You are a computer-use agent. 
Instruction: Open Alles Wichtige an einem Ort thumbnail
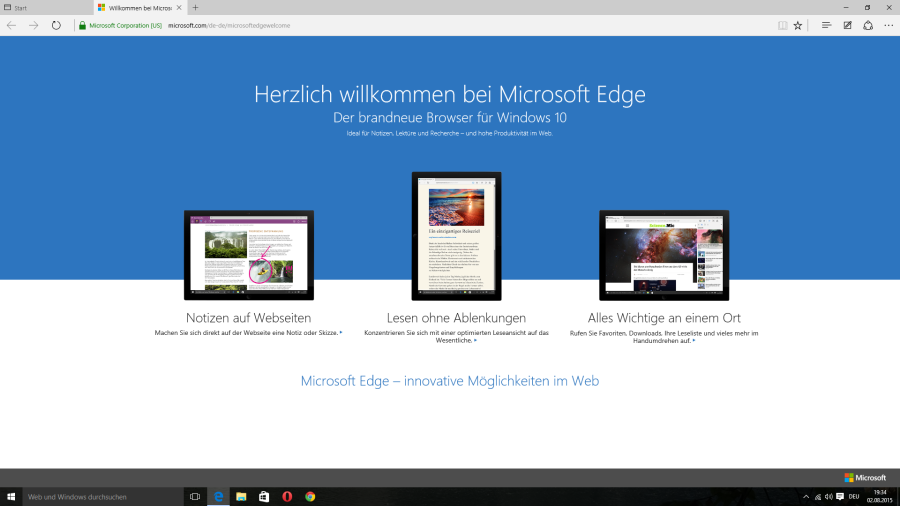pyautogui.click(x=664, y=255)
